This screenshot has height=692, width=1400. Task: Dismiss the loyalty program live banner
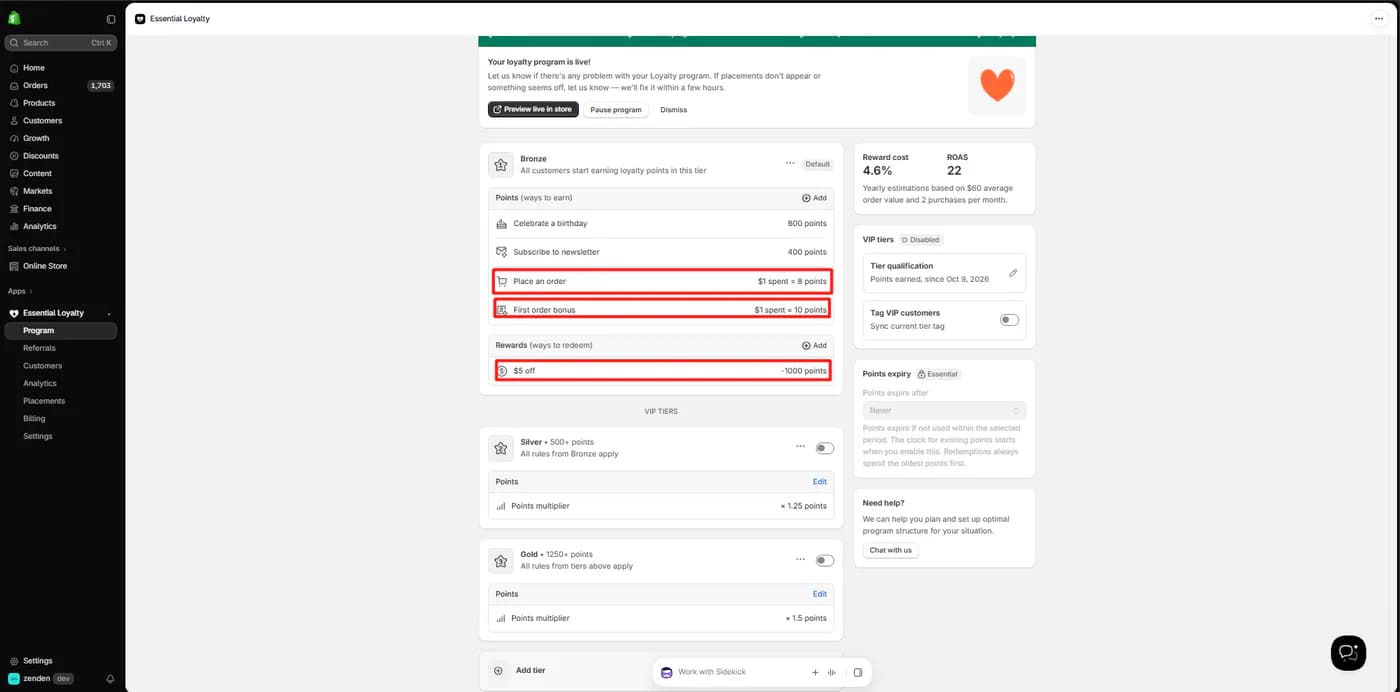(x=674, y=109)
